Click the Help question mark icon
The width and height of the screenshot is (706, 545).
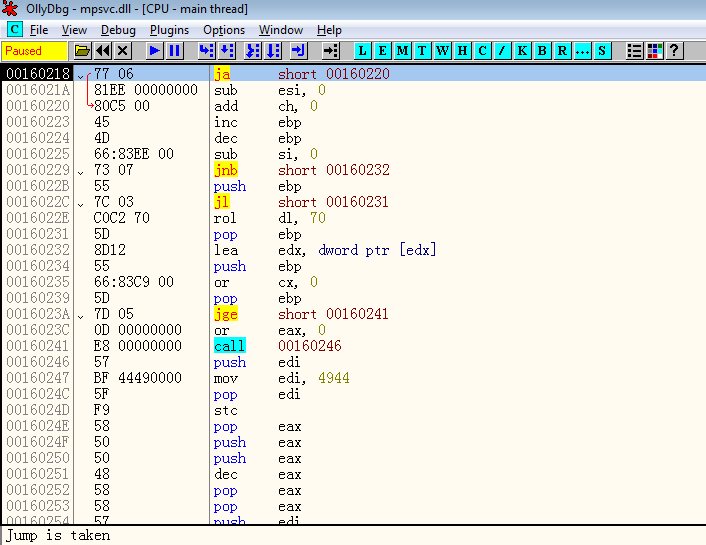pos(675,50)
